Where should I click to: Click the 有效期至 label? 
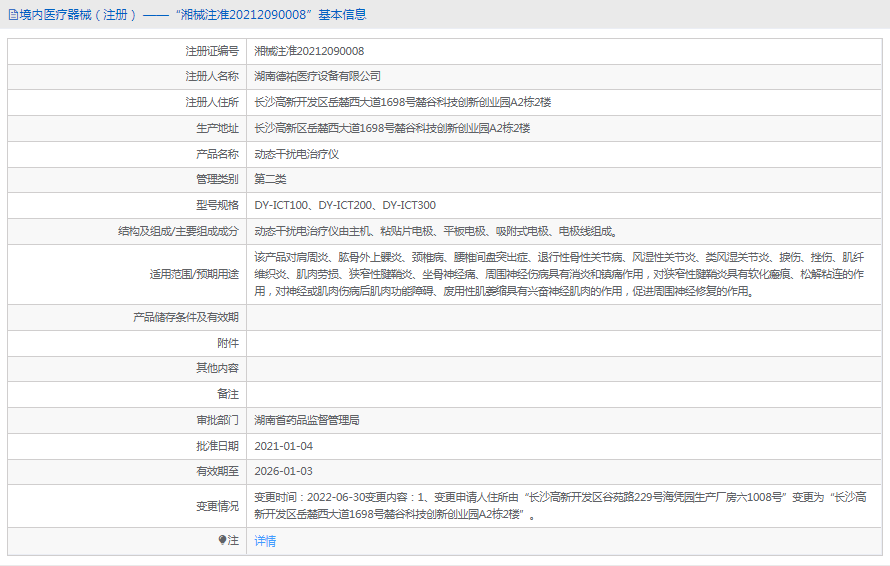click(x=217, y=471)
